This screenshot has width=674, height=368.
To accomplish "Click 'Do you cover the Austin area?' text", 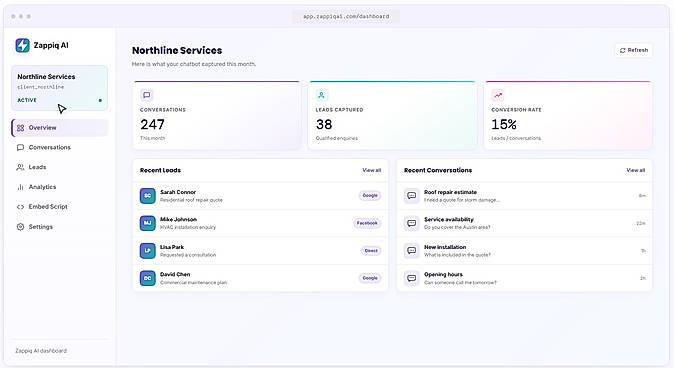I will point(457,227).
